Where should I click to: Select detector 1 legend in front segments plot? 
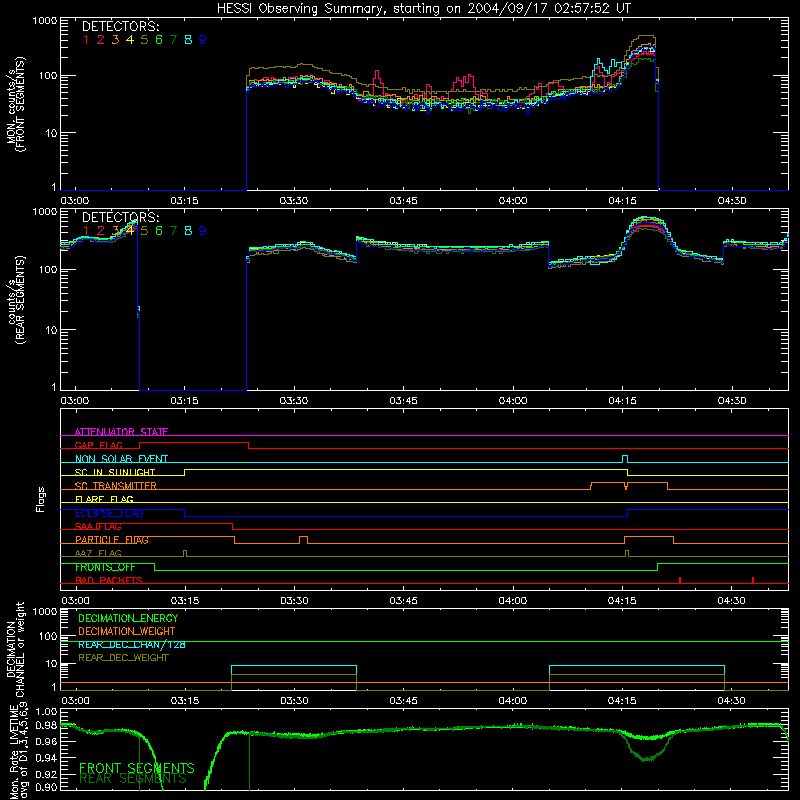(86, 40)
